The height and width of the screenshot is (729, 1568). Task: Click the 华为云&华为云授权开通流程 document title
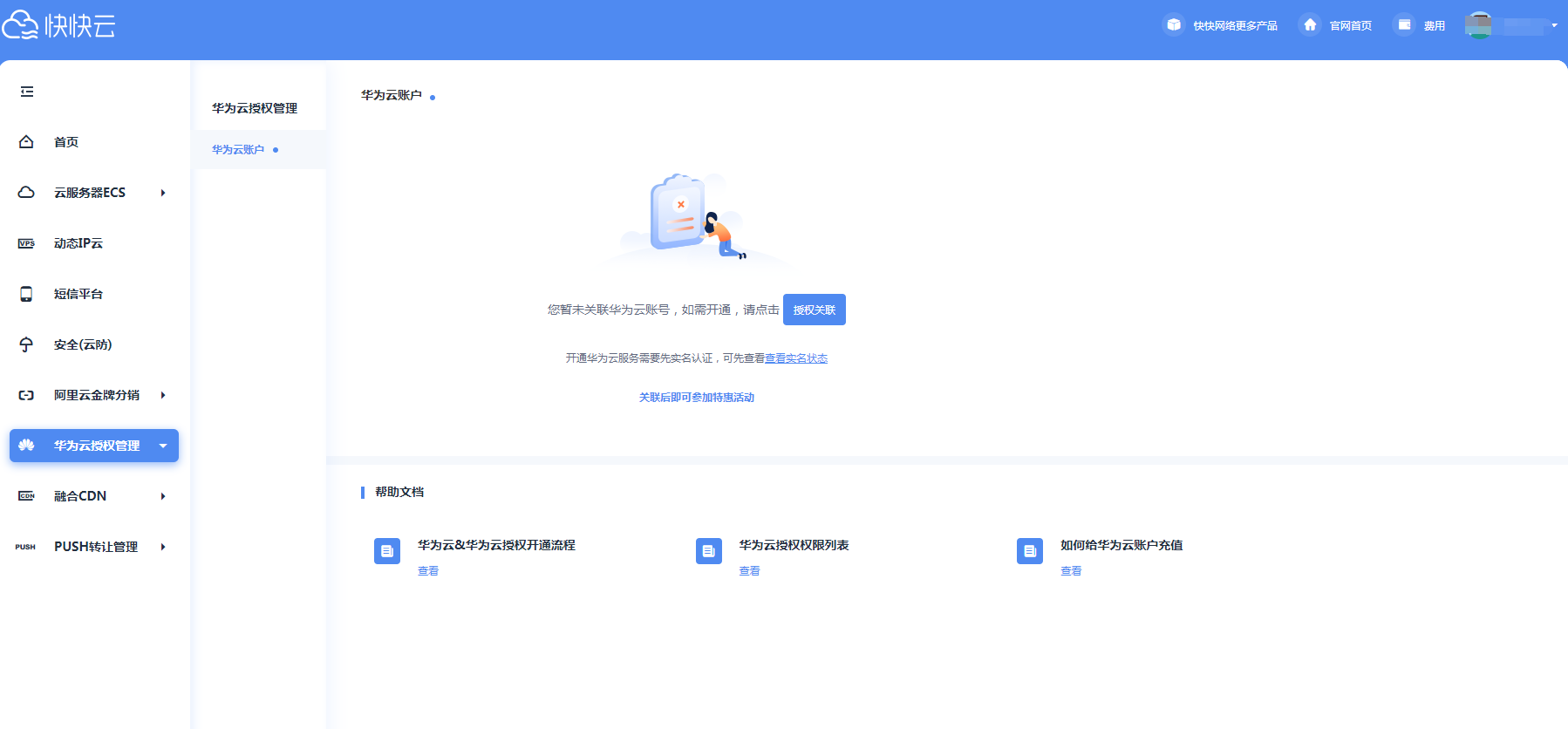point(496,545)
